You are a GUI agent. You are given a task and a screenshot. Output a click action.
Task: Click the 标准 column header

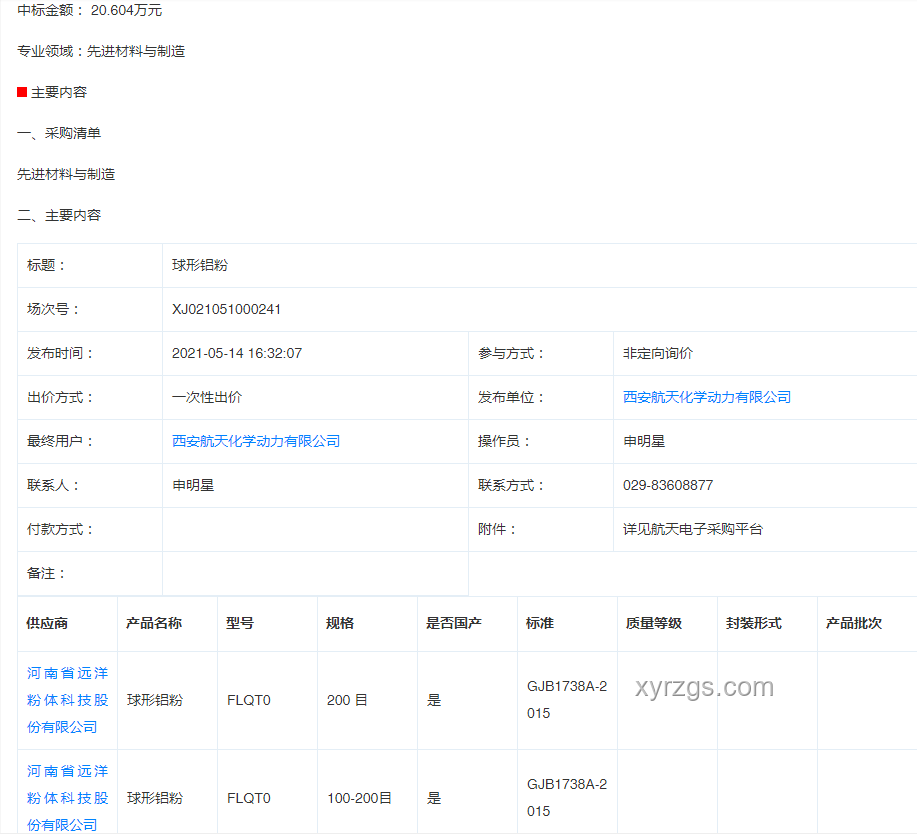540,623
